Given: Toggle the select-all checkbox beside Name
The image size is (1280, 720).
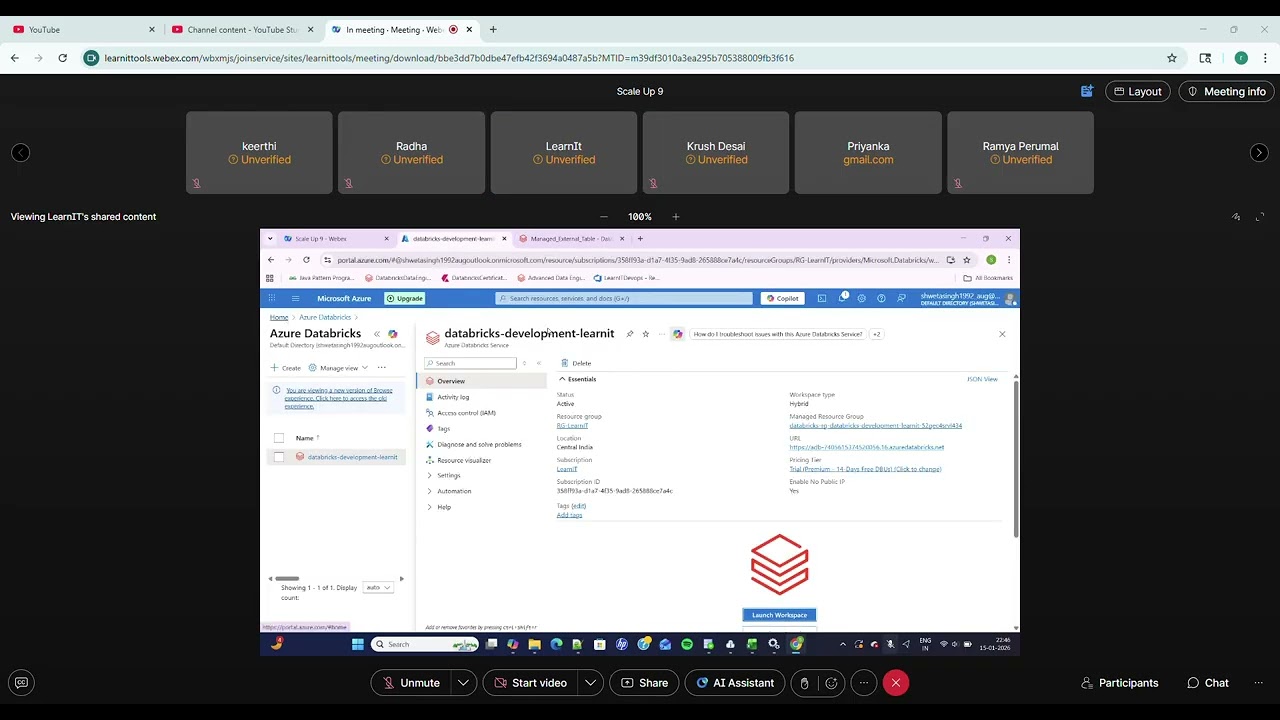Looking at the screenshot, I should tap(279, 438).
